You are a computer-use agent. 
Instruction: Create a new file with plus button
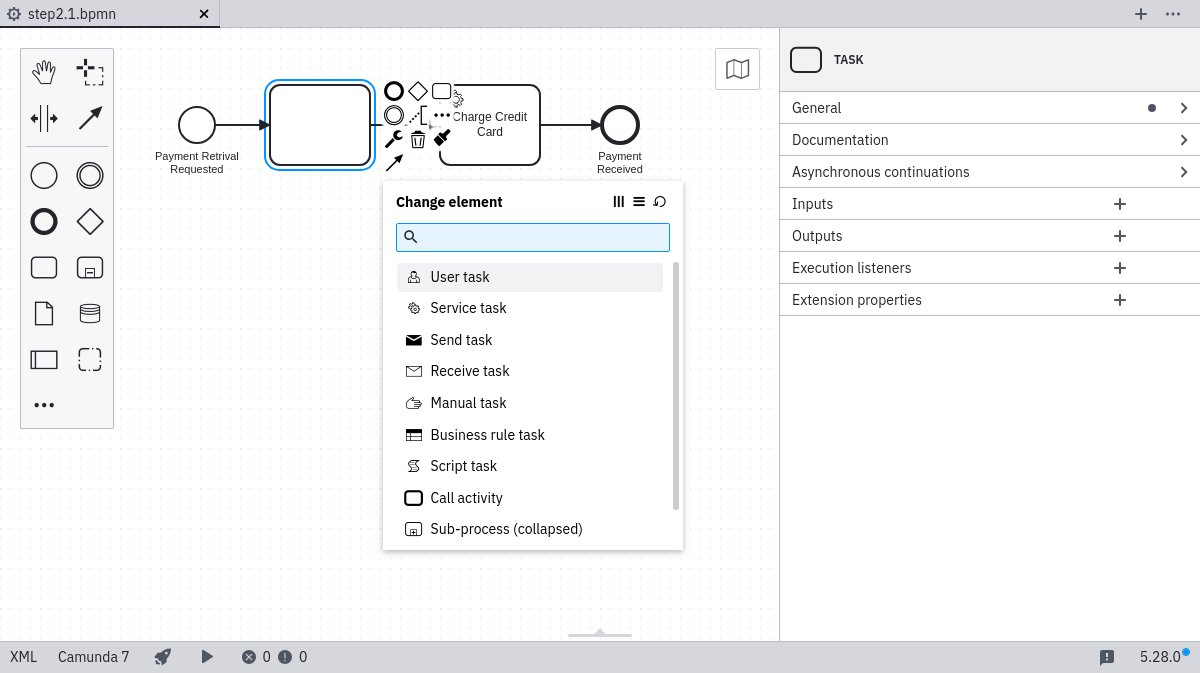pyautogui.click(x=1141, y=14)
